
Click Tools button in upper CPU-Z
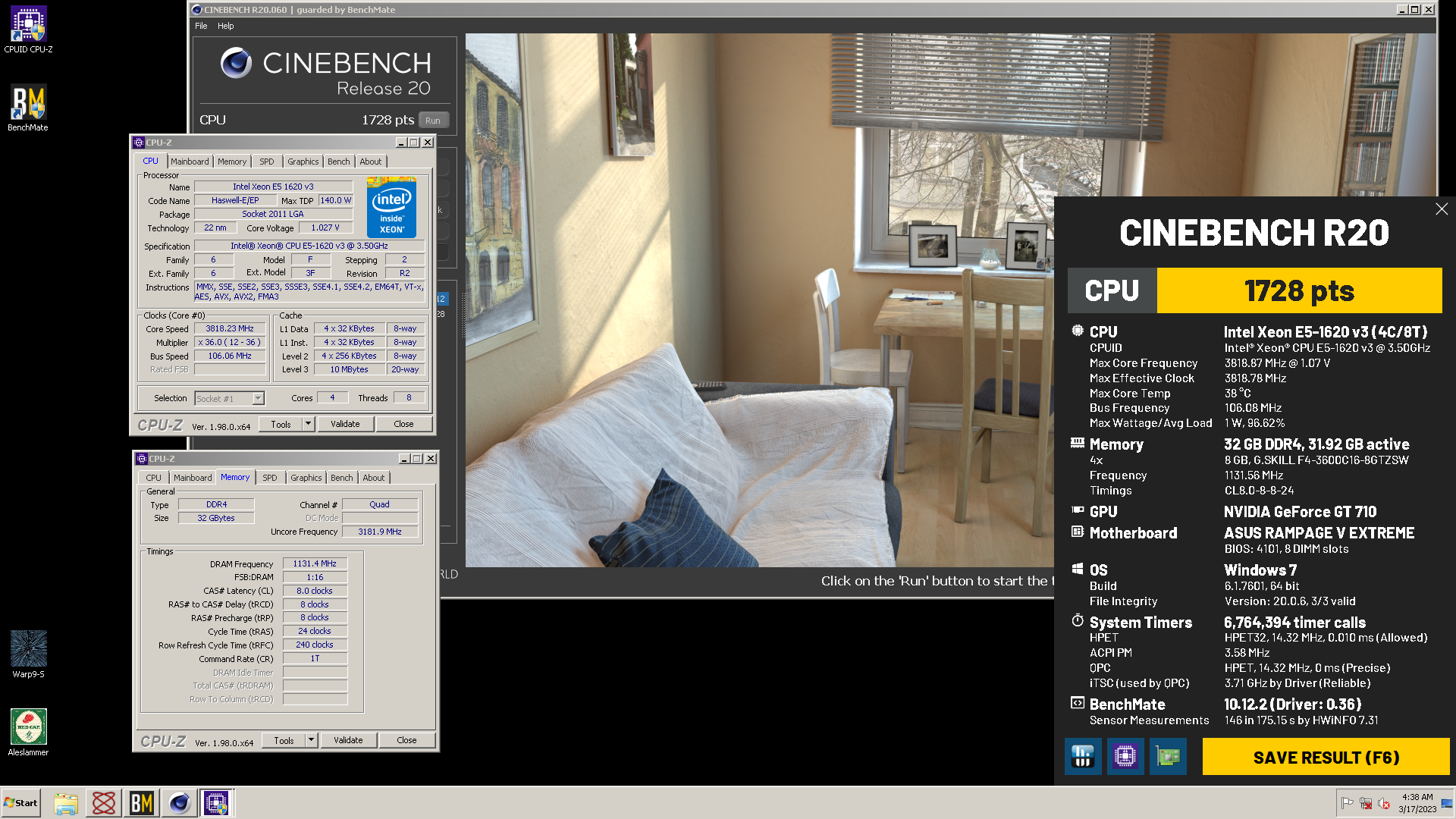(x=281, y=424)
